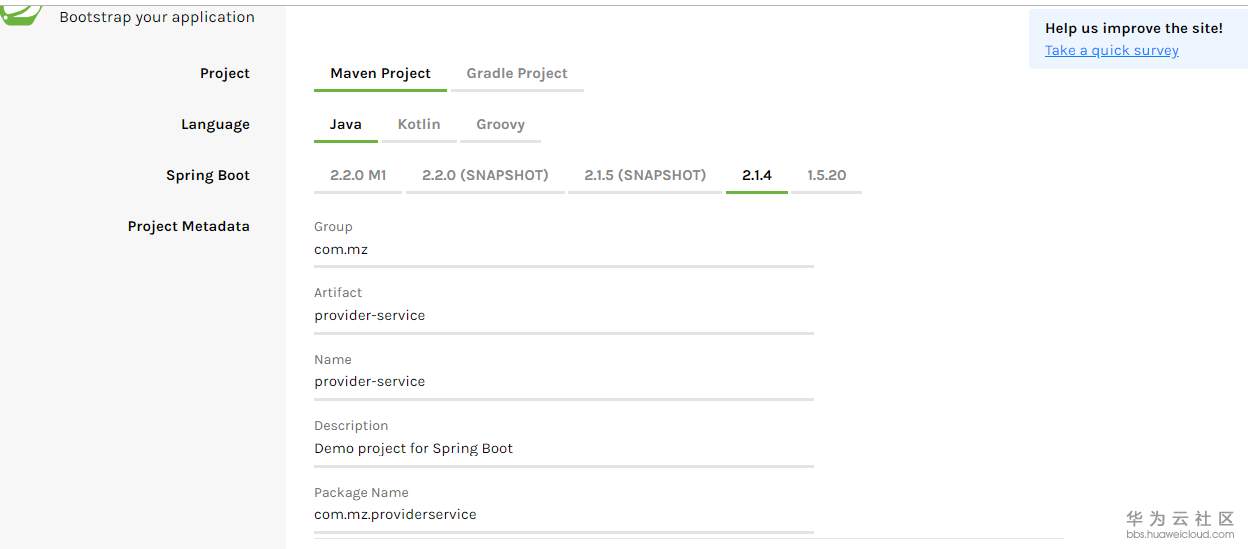
Task: Focus the Name text field
Action: point(563,382)
